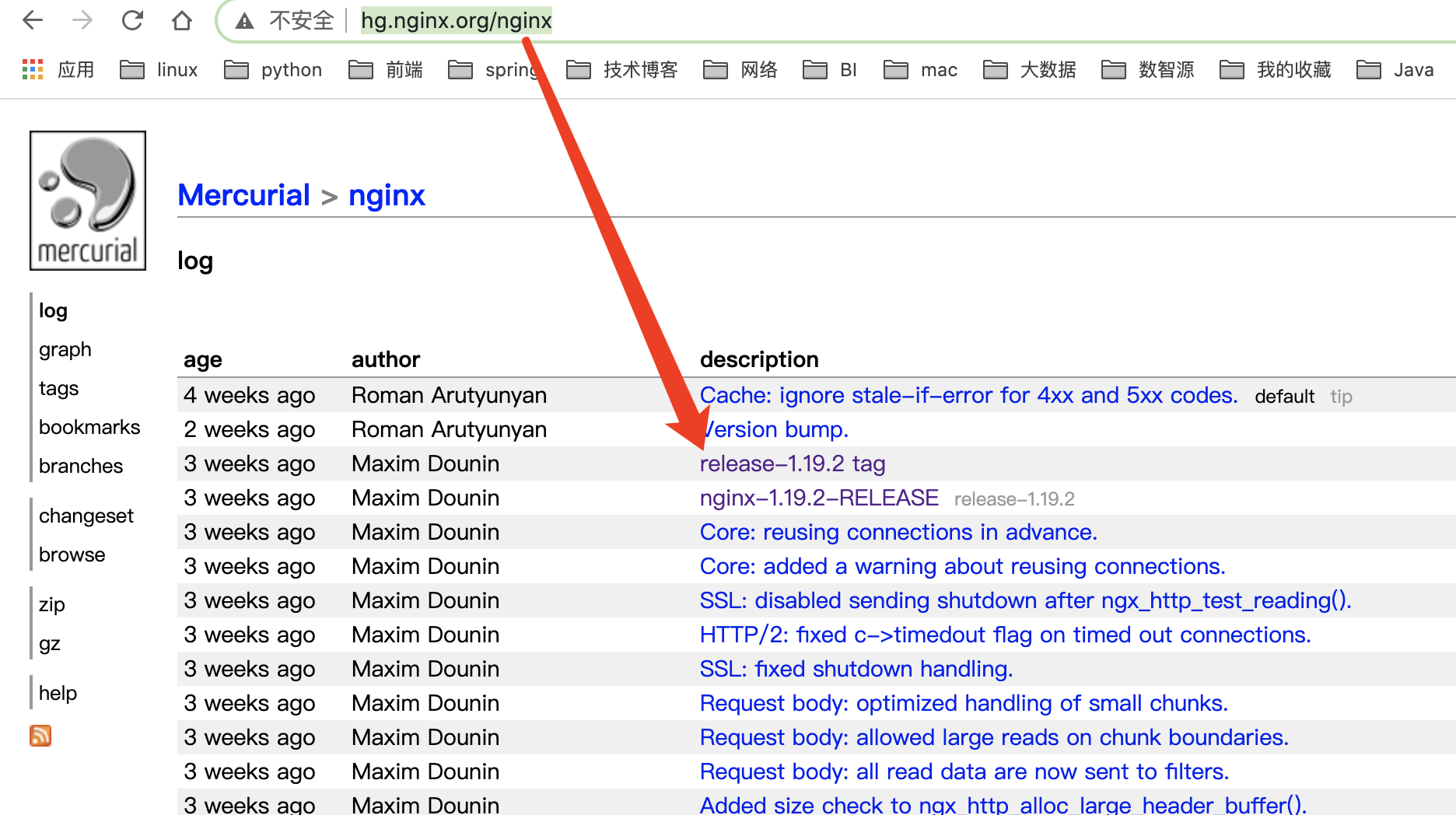The image size is (1456, 815).
Task: Open the 'nginx-1.19.2-RELEASE' commit
Action: pos(819,498)
